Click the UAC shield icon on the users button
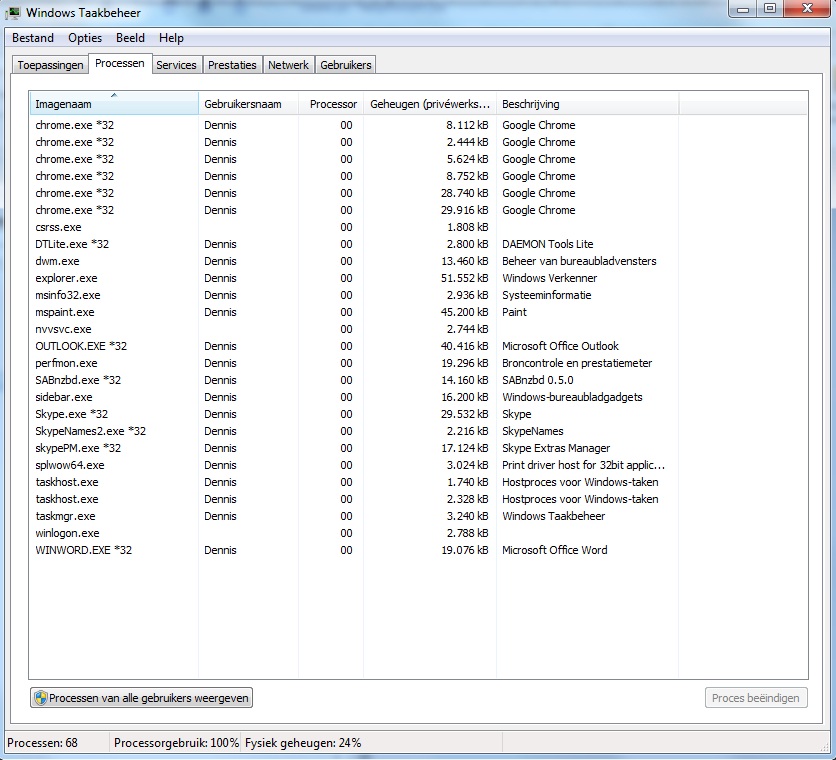The image size is (836, 760). click(42, 697)
